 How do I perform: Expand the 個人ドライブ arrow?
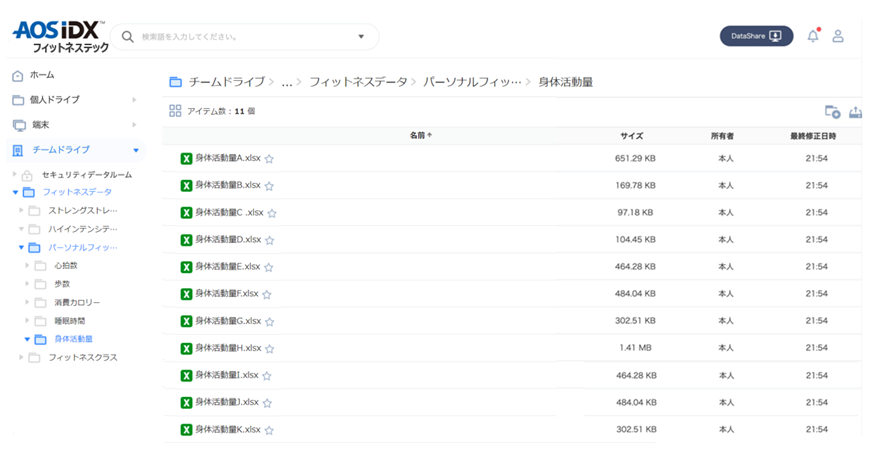pos(134,100)
